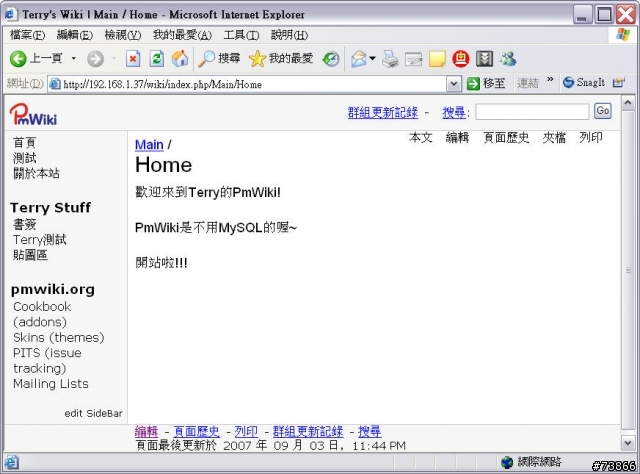The height and width of the screenshot is (474, 640).
Task: Click the Main breadcrumb link
Action: coord(149,145)
